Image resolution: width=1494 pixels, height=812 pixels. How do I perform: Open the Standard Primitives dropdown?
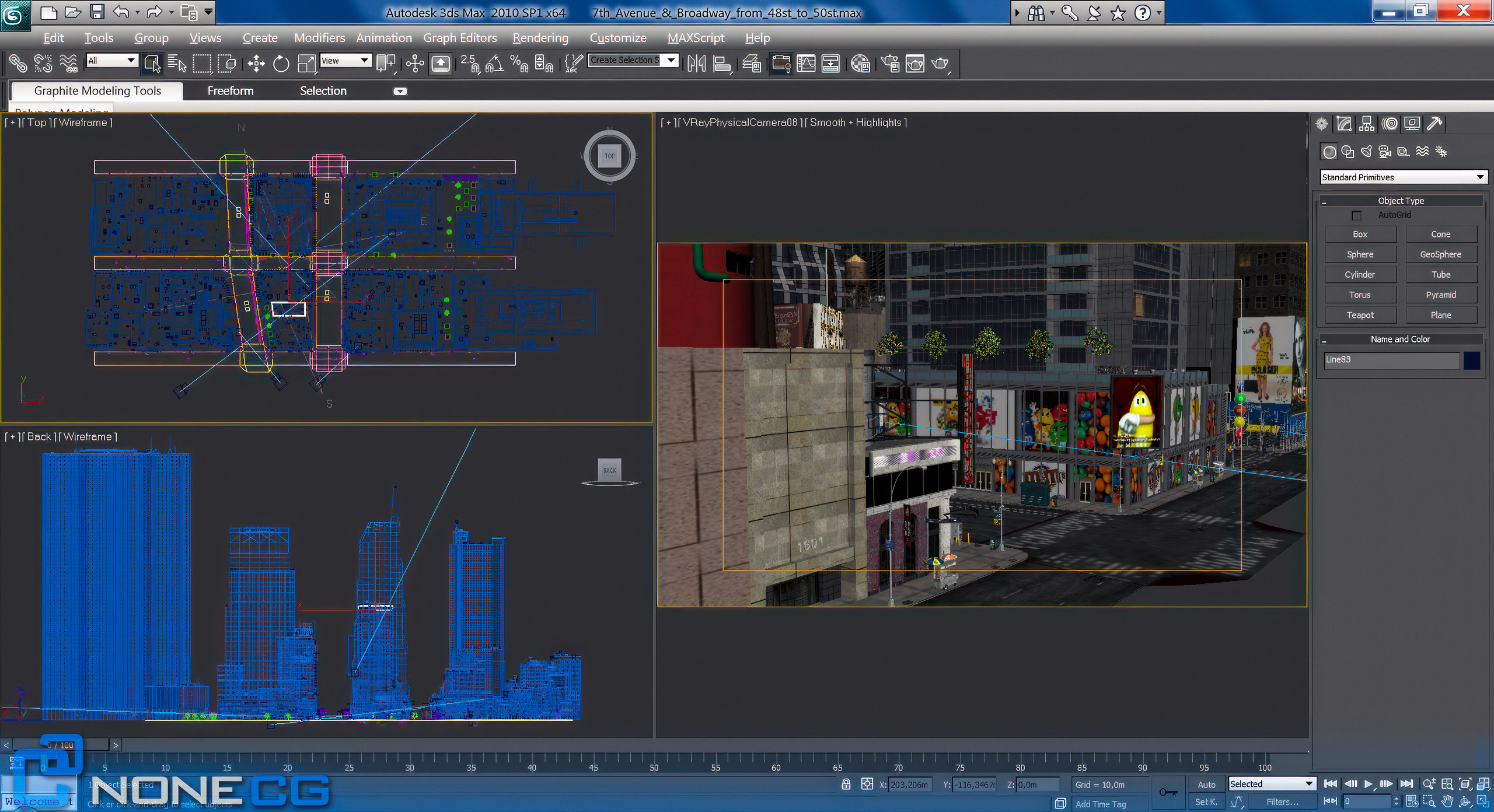point(1403,177)
